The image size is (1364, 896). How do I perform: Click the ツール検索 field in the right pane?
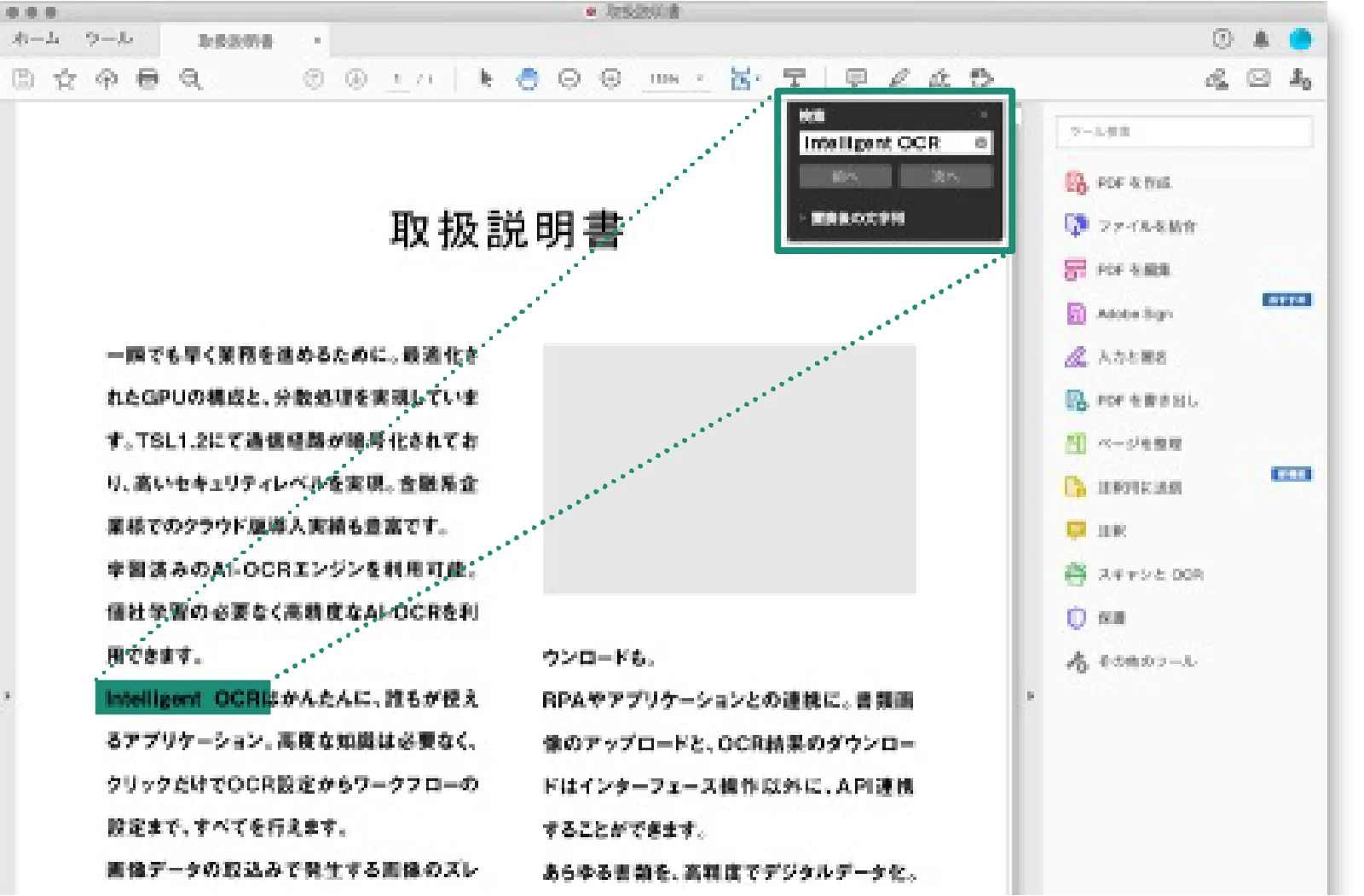pos(1184,131)
